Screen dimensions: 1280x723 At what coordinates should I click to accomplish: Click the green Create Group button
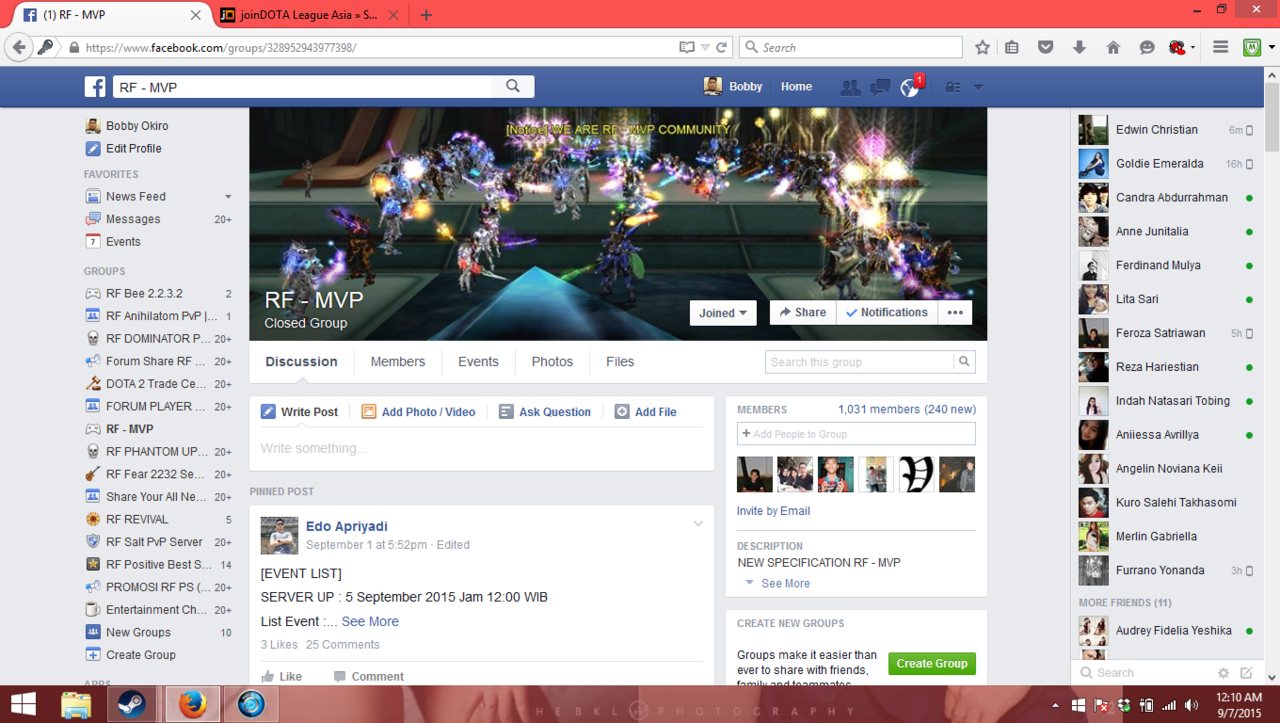point(932,663)
